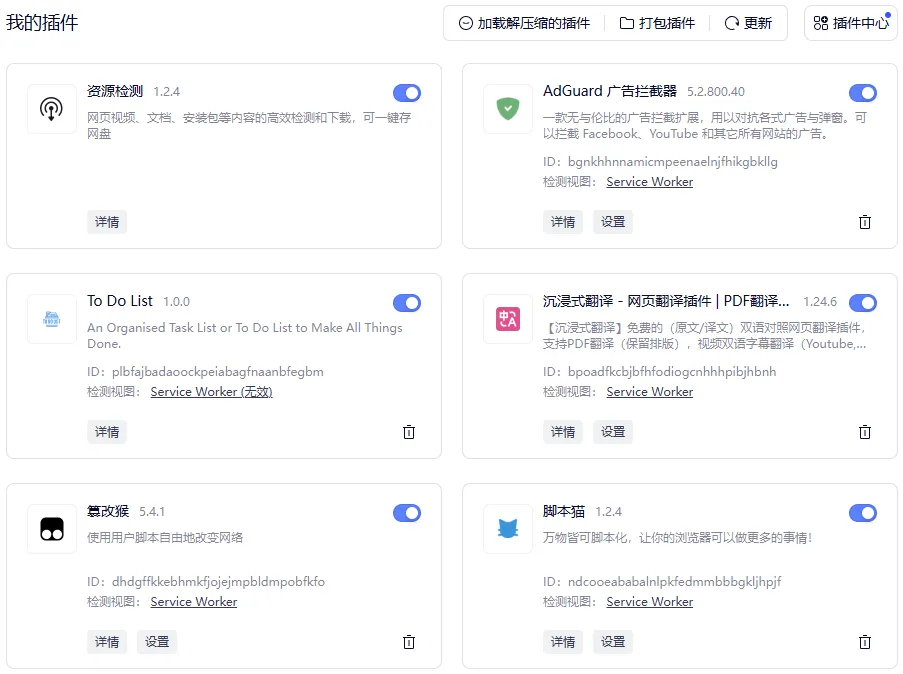This screenshot has width=903, height=674.
Task: Disable the 资源检测 extension toggle
Action: pyautogui.click(x=407, y=93)
